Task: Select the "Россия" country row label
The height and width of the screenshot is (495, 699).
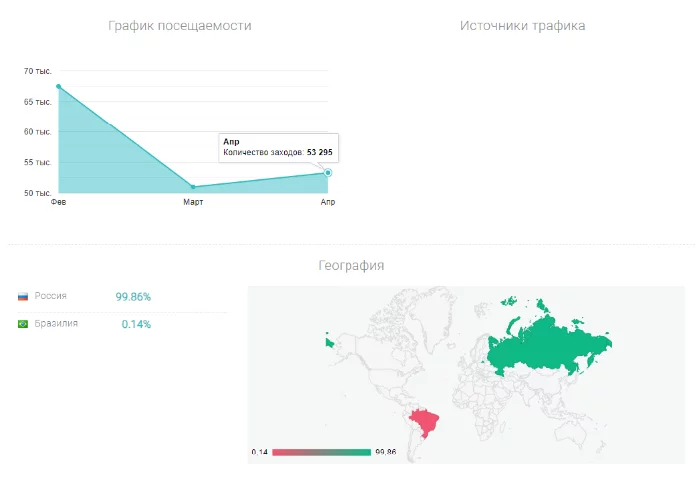Action: click(x=50, y=297)
